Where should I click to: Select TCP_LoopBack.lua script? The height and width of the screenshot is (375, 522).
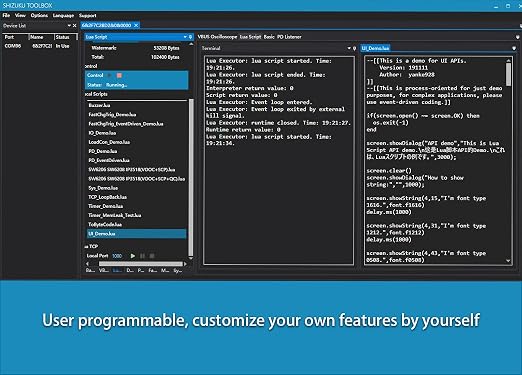tap(107, 197)
